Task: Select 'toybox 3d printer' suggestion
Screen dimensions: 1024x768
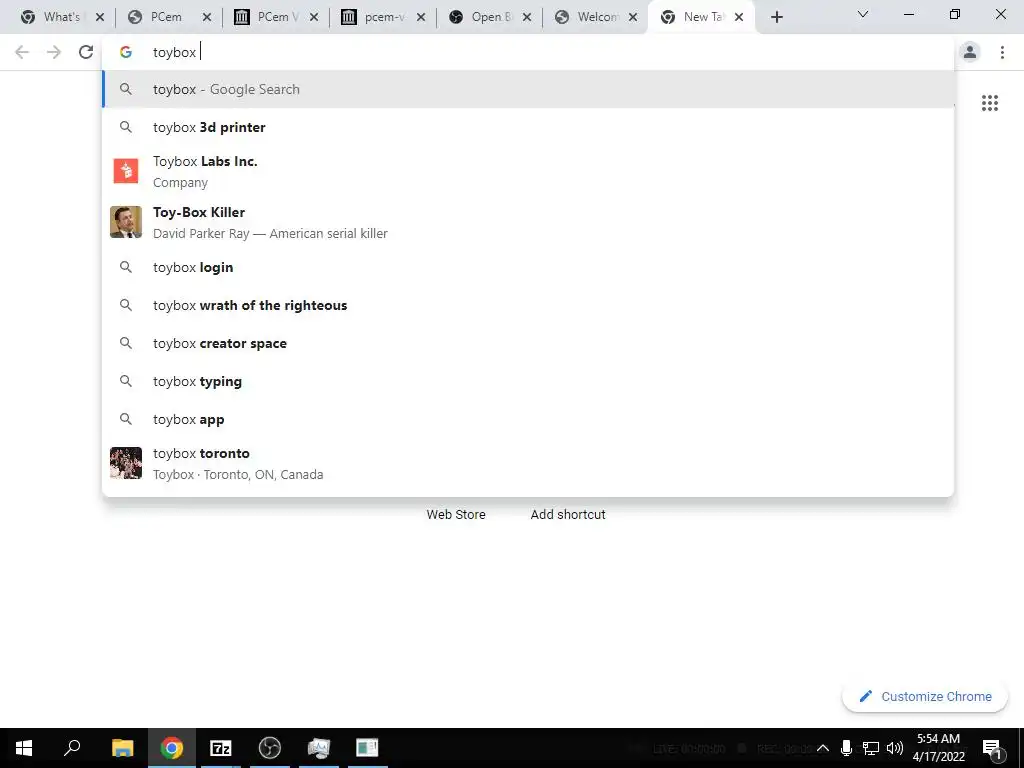Action: (528, 127)
